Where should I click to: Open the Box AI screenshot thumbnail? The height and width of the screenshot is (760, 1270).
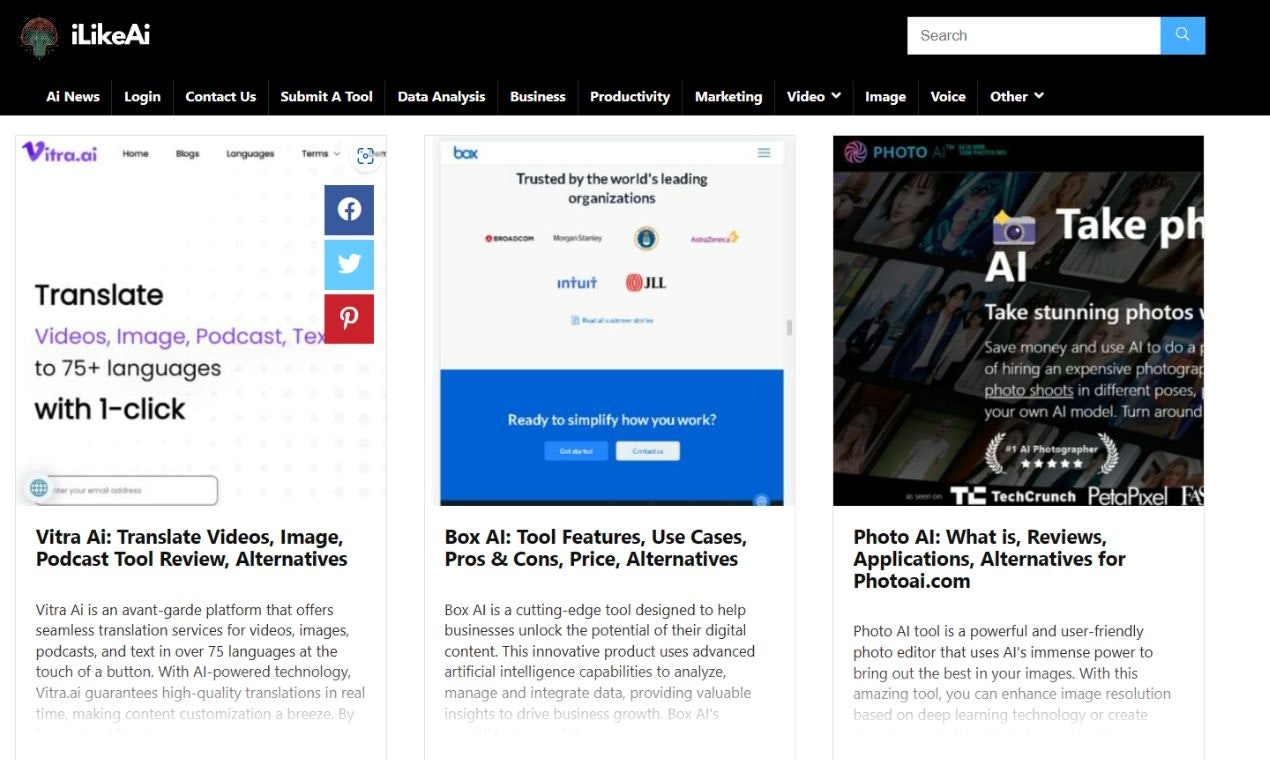pyautogui.click(x=610, y=320)
